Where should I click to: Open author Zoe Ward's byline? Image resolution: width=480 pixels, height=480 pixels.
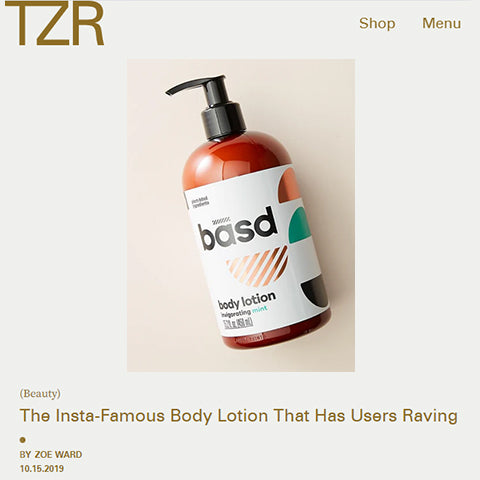51,455
